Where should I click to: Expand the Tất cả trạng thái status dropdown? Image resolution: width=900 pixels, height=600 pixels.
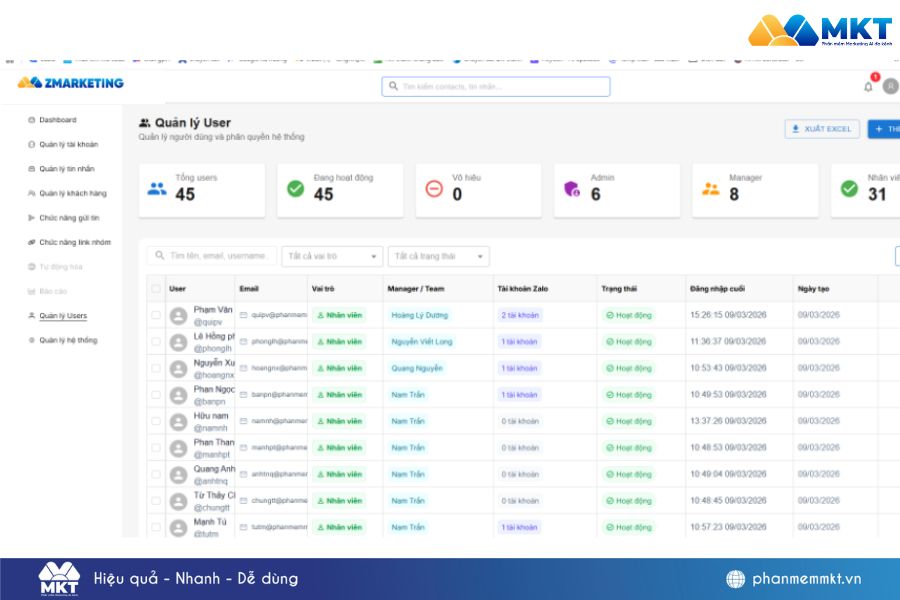(x=439, y=256)
